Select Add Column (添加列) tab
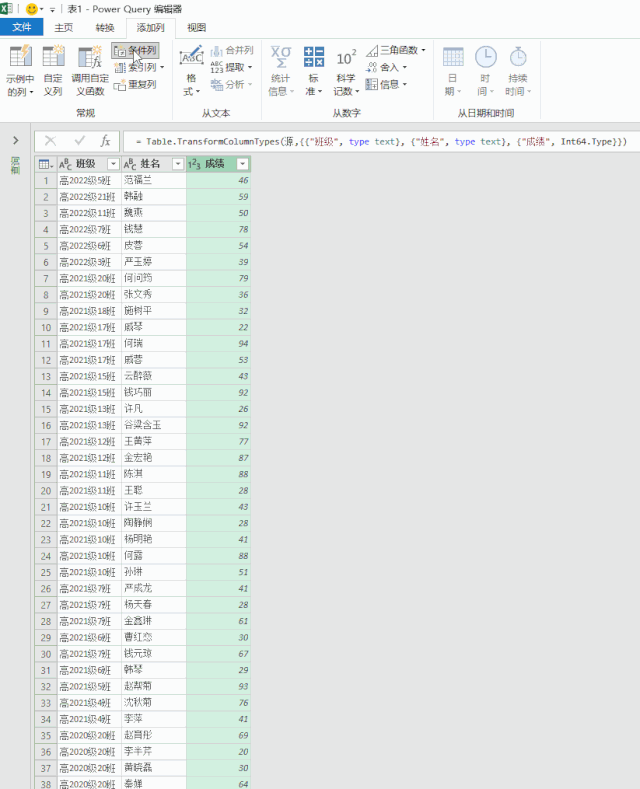Image resolution: width=640 pixels, height=789 pixels. 150,28
